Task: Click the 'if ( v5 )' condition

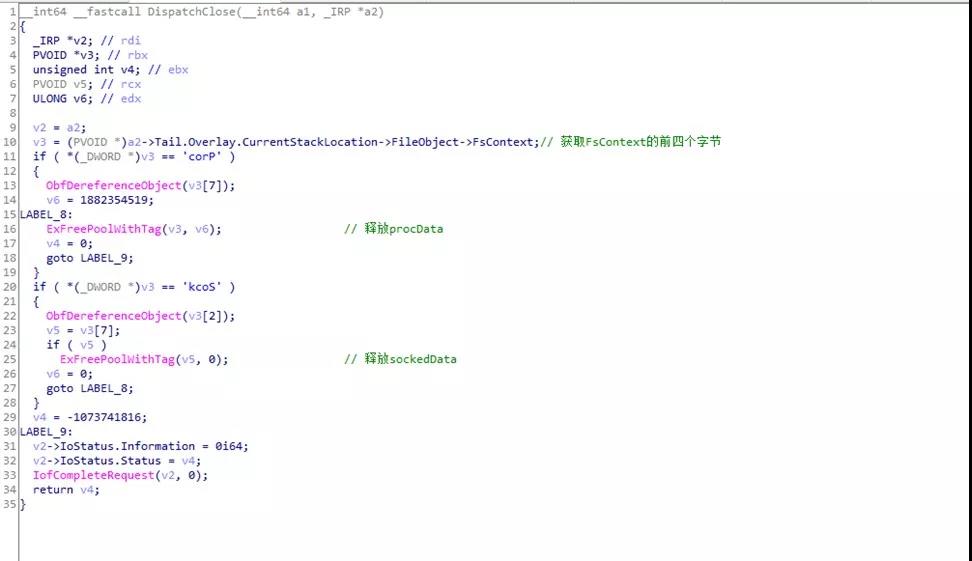Action: (x=76, y=345)
